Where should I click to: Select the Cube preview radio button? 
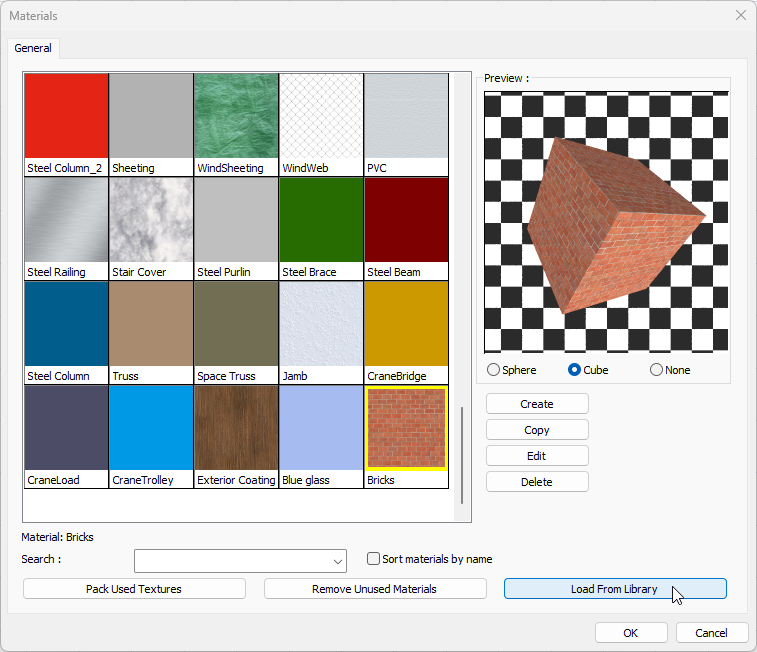[575, 370]
